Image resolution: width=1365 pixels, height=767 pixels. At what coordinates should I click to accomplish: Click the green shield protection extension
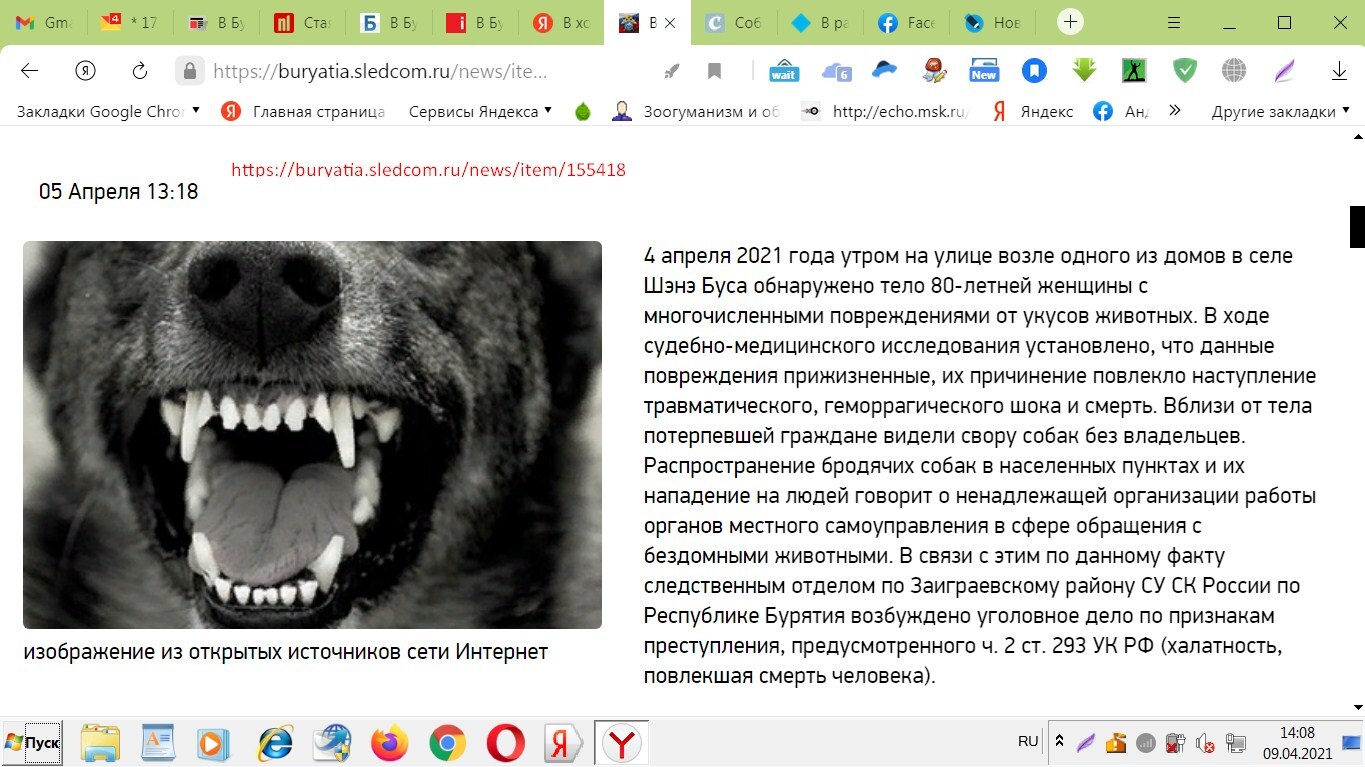point(1185,71)
